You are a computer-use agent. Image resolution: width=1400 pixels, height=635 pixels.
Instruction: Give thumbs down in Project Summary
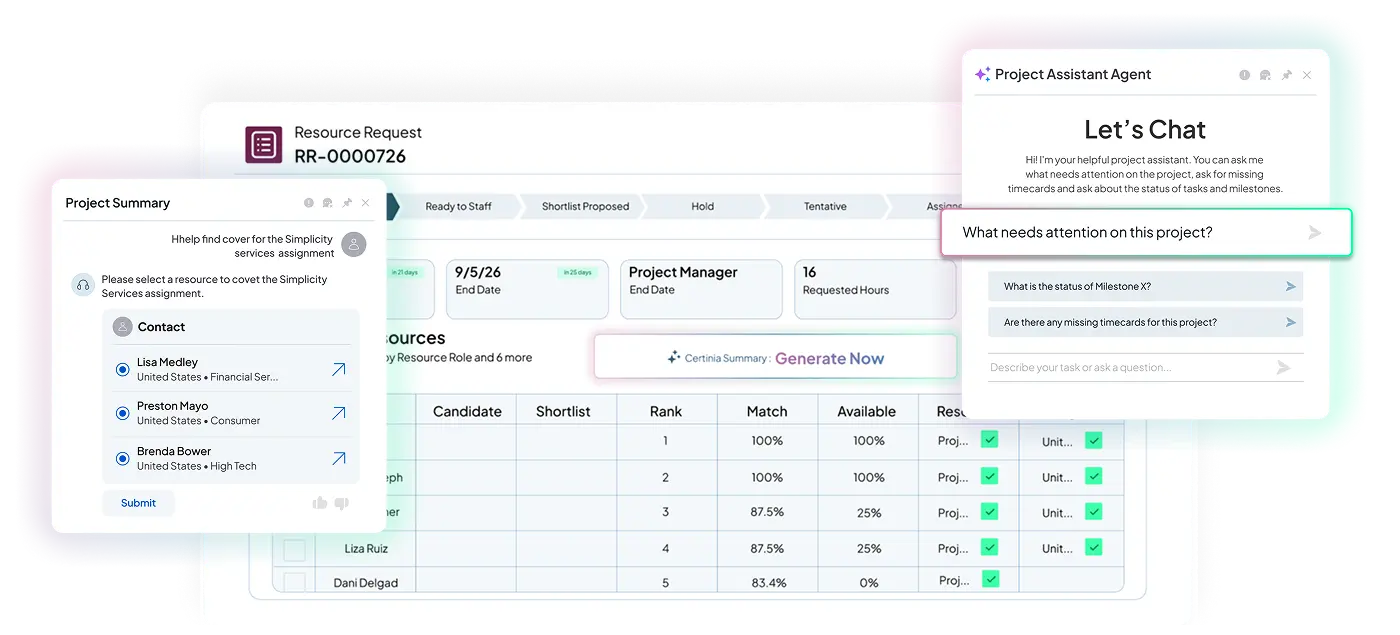(x=341, y=503)
